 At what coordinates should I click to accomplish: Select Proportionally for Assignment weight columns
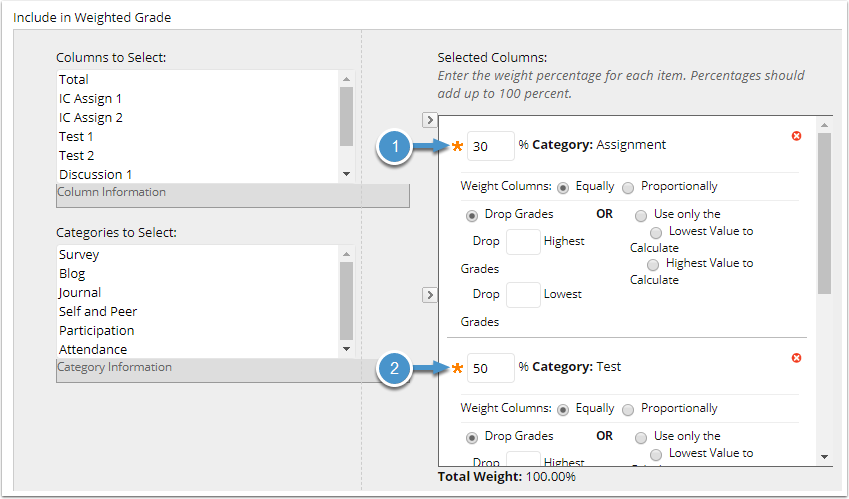628,187
